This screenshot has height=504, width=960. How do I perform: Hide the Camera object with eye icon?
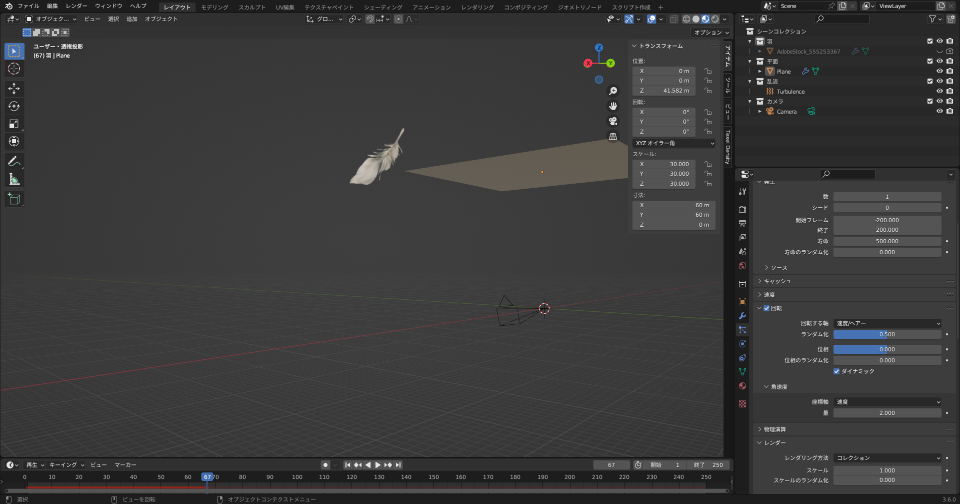coord(940,111)
